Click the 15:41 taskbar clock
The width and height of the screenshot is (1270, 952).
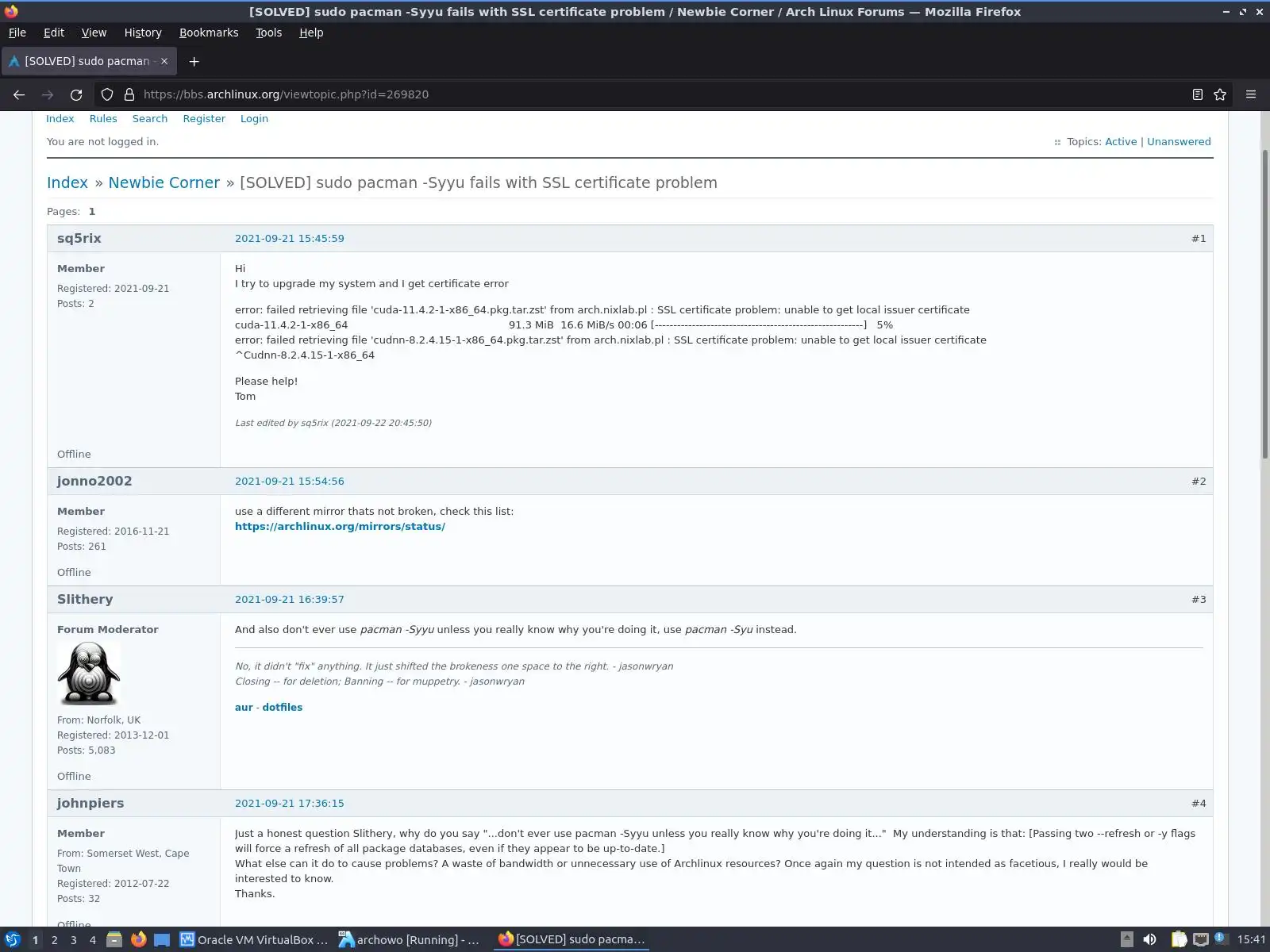[1251, 939]
